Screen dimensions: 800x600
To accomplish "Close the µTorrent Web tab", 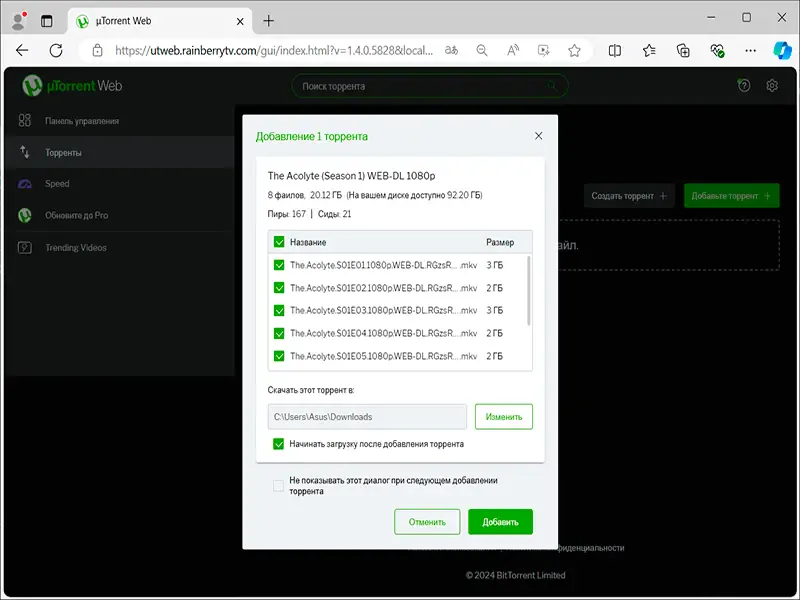I will 240,21.
